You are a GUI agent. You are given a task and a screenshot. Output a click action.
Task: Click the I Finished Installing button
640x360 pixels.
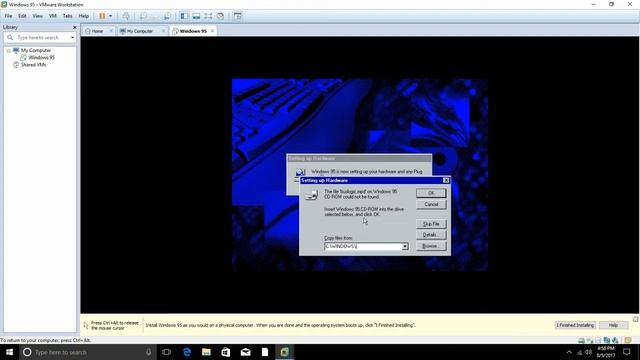pos(575,325)
